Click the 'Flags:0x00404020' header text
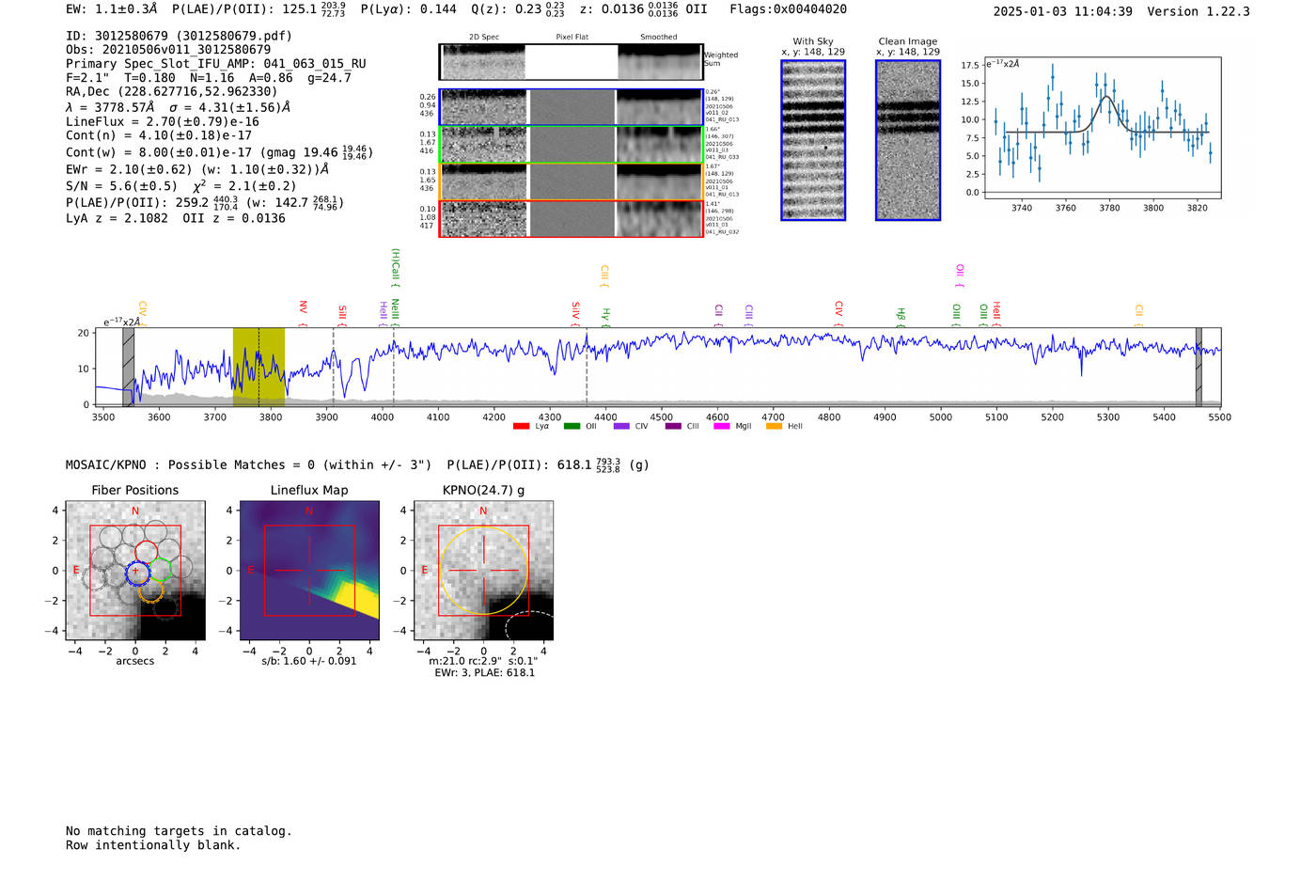 click(x=788, y=9)
